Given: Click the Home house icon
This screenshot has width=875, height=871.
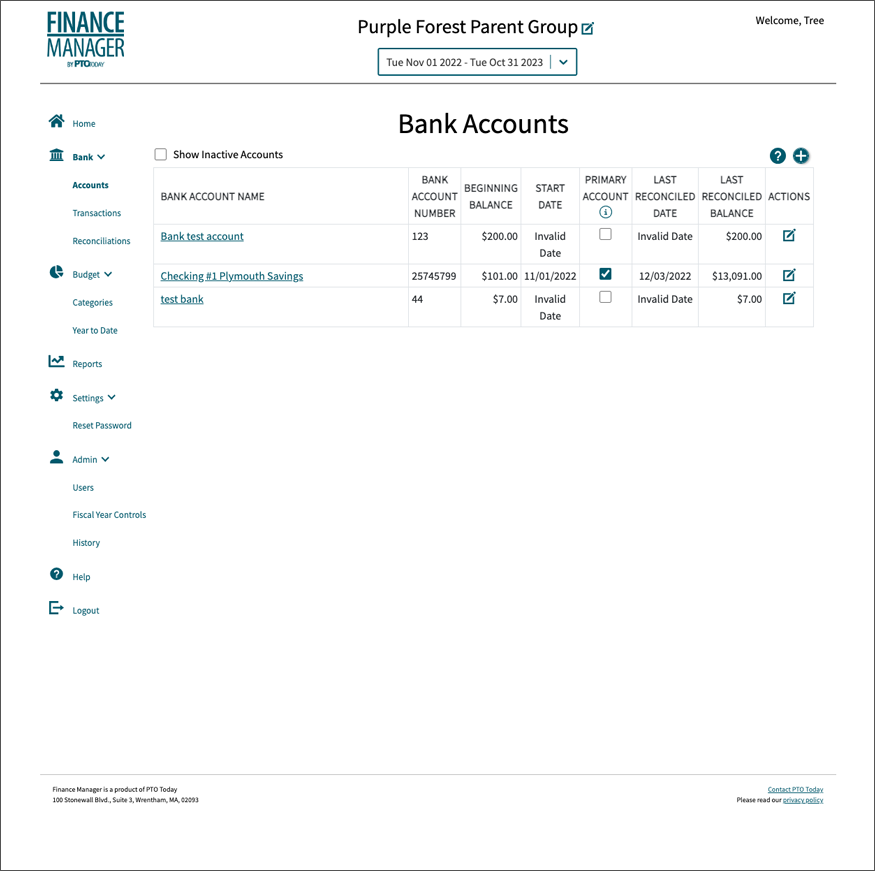Looking at the screenshot, I should (x=57, y=122).
